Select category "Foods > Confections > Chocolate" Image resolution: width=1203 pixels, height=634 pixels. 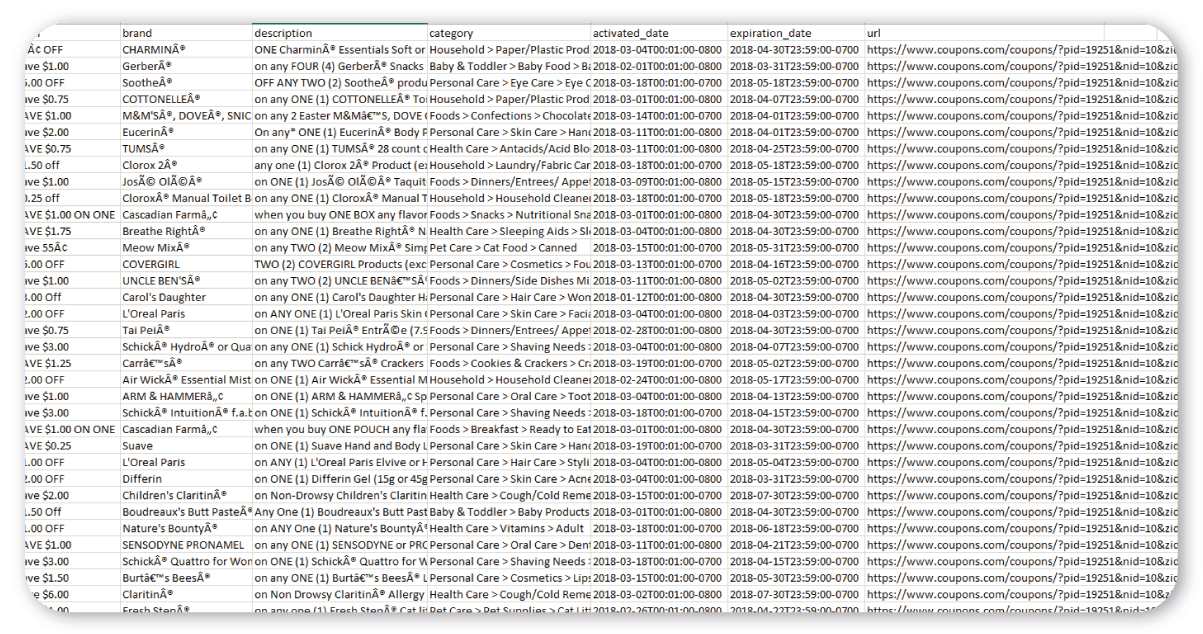tap(509, 116)
